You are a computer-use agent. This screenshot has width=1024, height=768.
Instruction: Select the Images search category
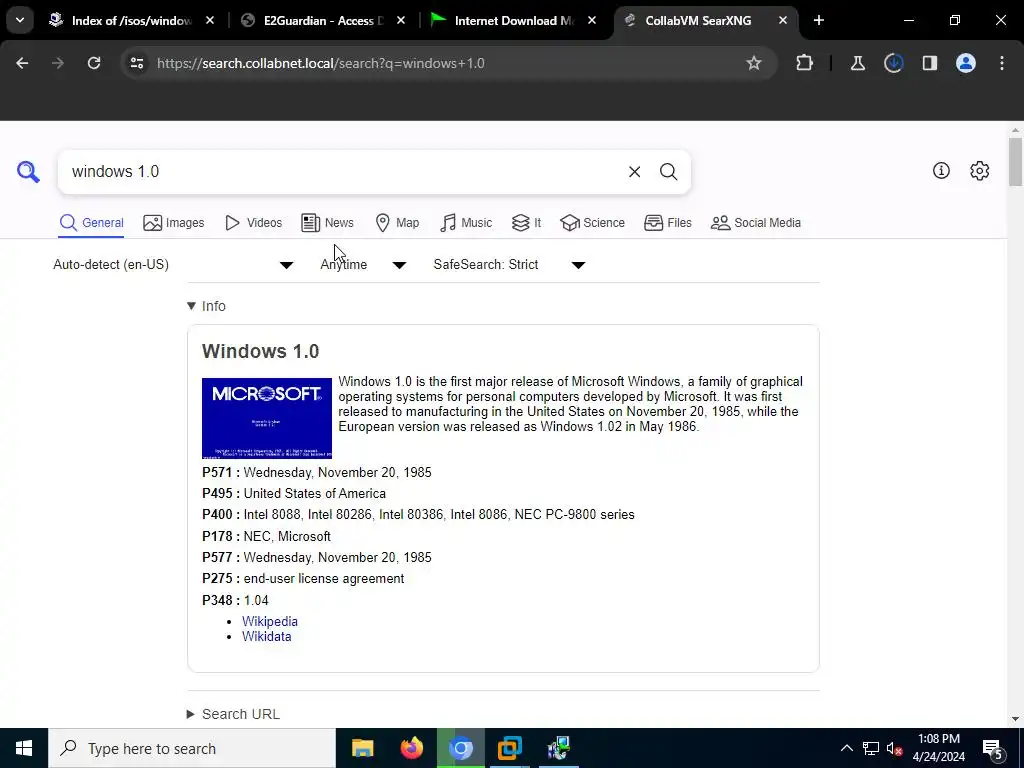174,223
